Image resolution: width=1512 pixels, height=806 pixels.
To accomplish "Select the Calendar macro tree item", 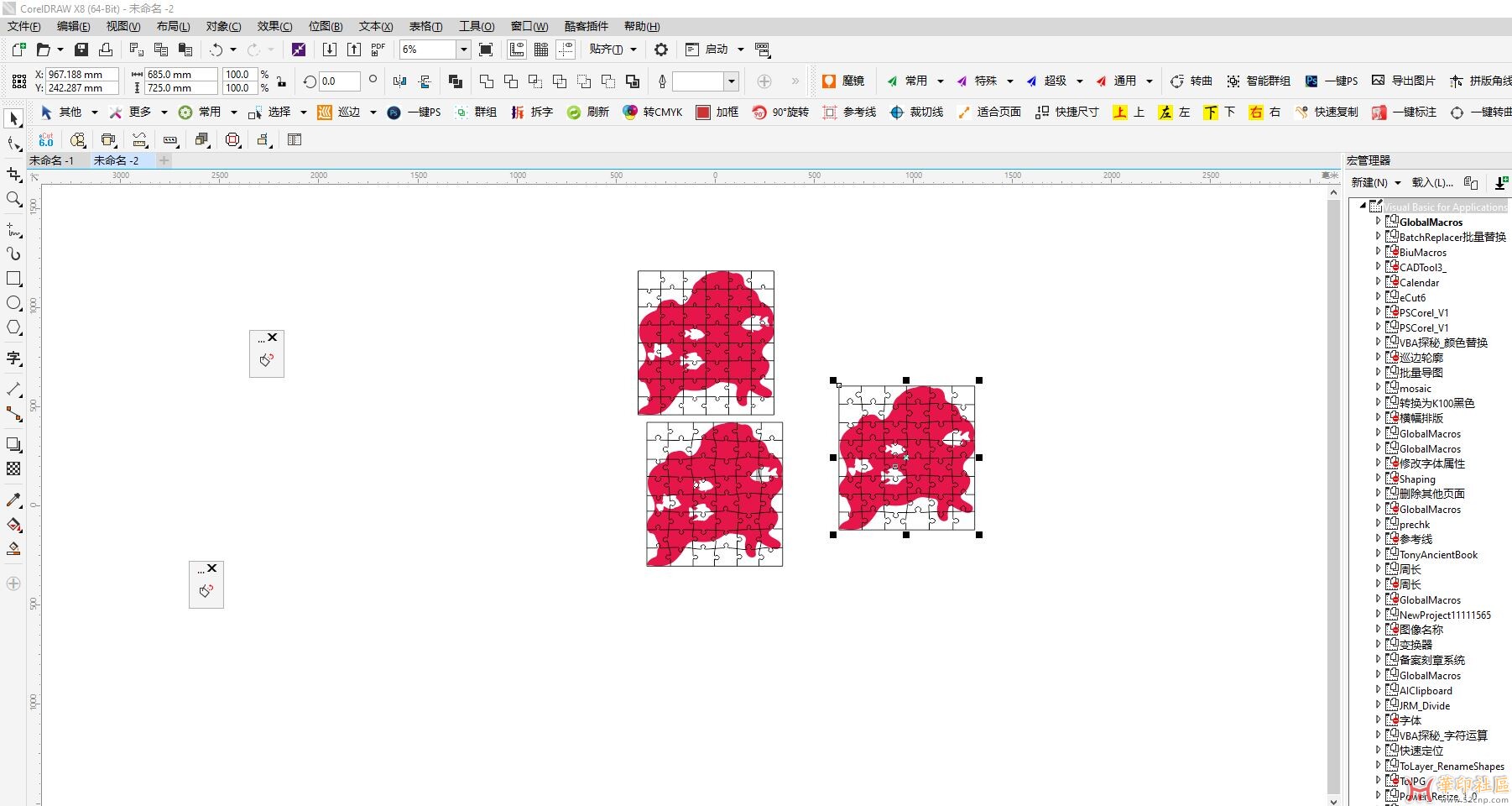I will click(1419, 282).
